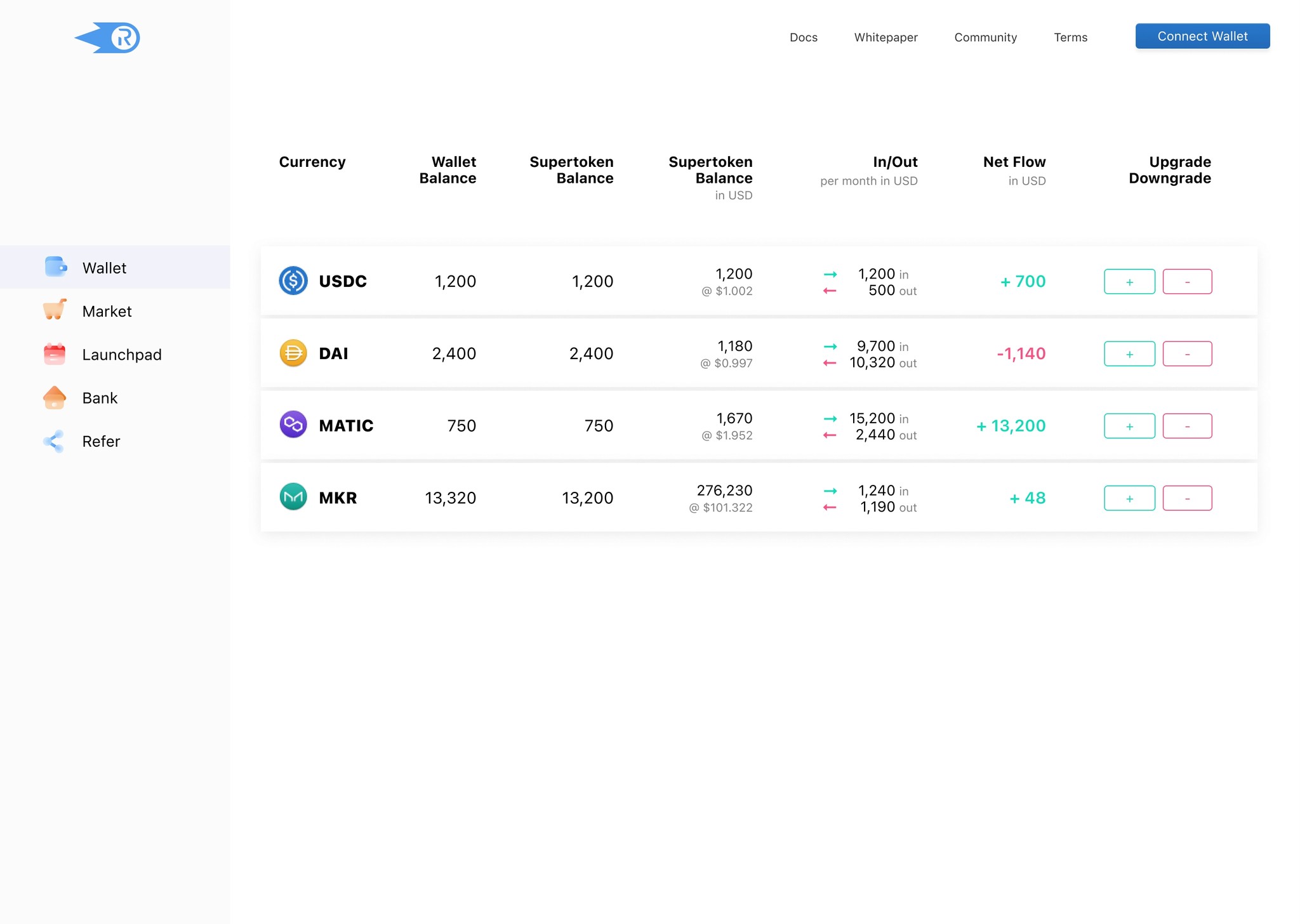Open the Whitepaper link

point(885,37)
